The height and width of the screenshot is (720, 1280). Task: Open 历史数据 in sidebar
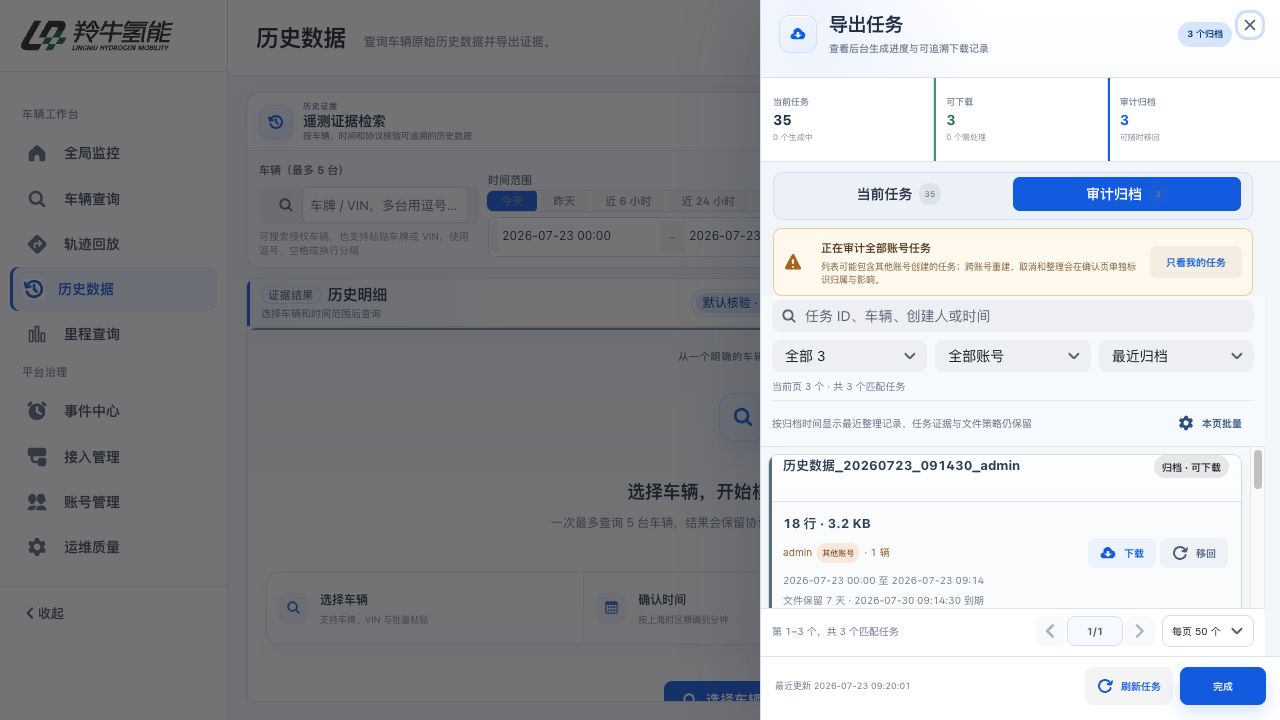114,289
